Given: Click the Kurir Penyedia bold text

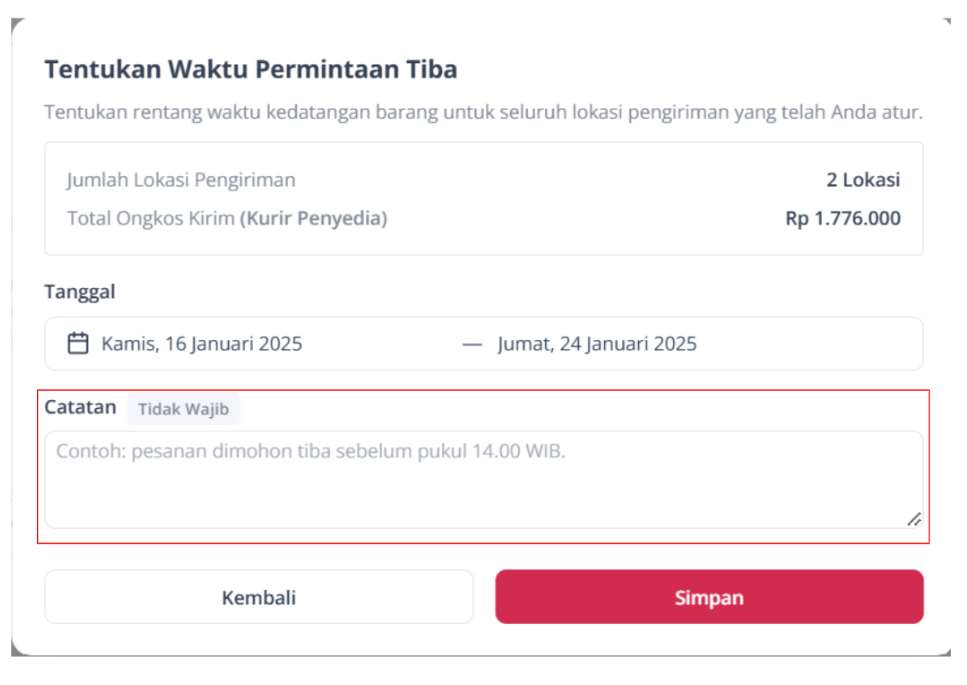Looking at the screenshot, I should pyautogui.click(x=314, y=218).
